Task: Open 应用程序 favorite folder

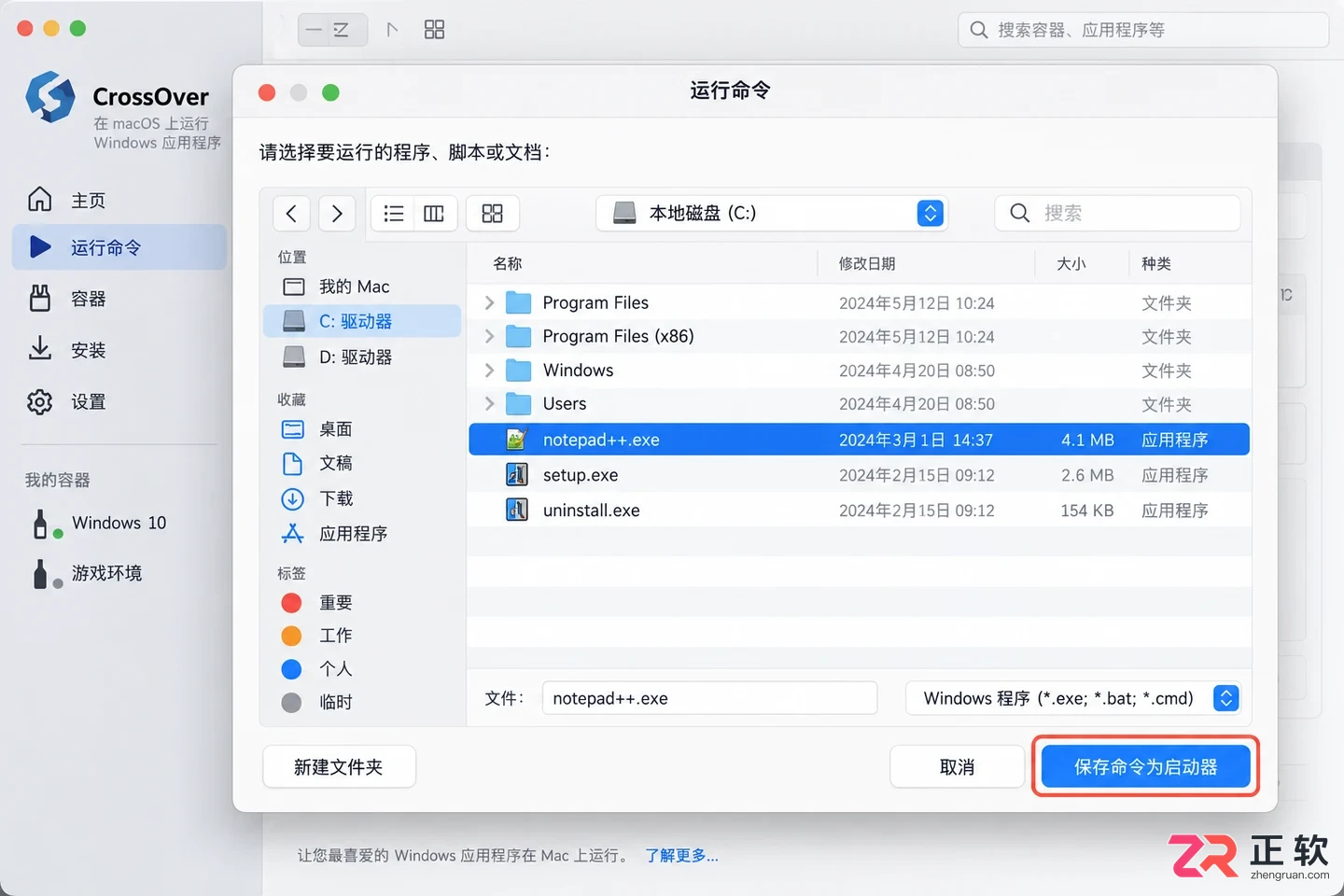Action: pyautogui.click(x=362, y=534)
